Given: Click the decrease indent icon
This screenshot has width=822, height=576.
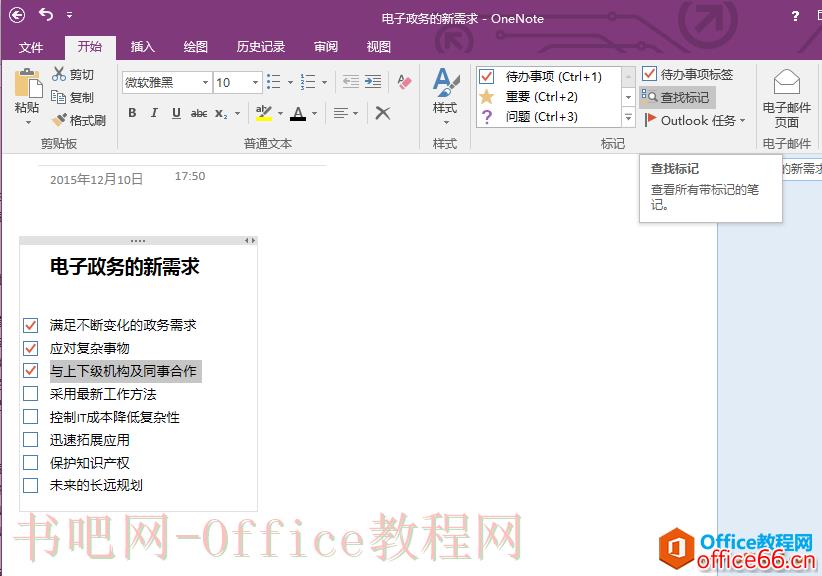Looking at the screenshot, I should (x=350, y=82).
